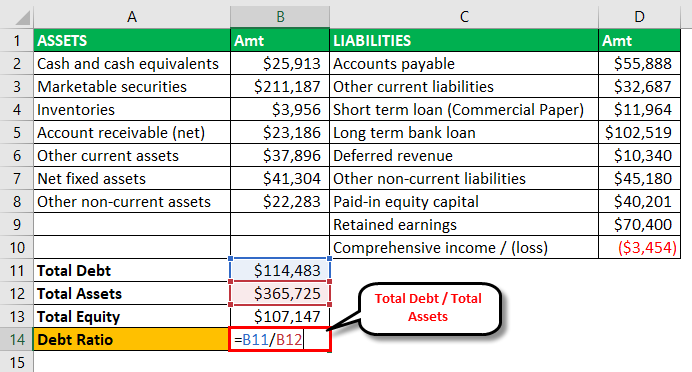
Task: Select the $41,304 cell
Action: 280,178
